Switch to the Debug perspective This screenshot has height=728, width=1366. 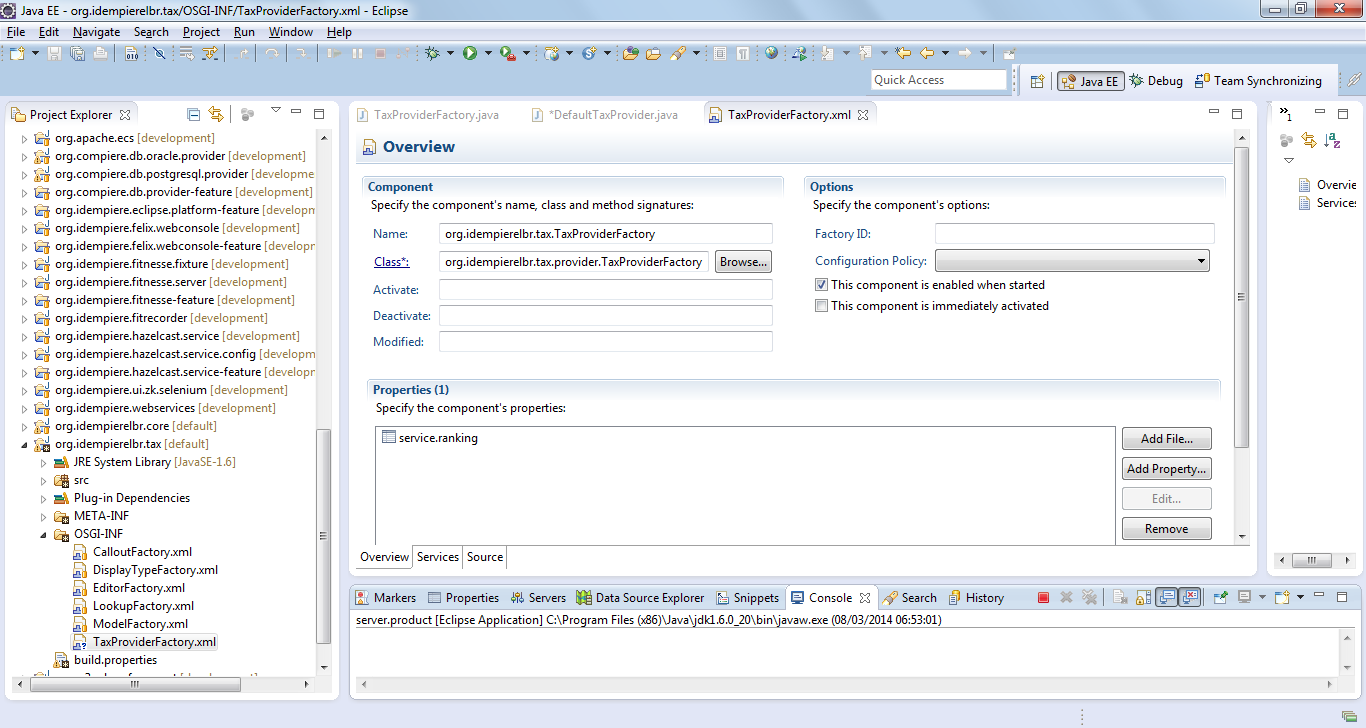1155,81
